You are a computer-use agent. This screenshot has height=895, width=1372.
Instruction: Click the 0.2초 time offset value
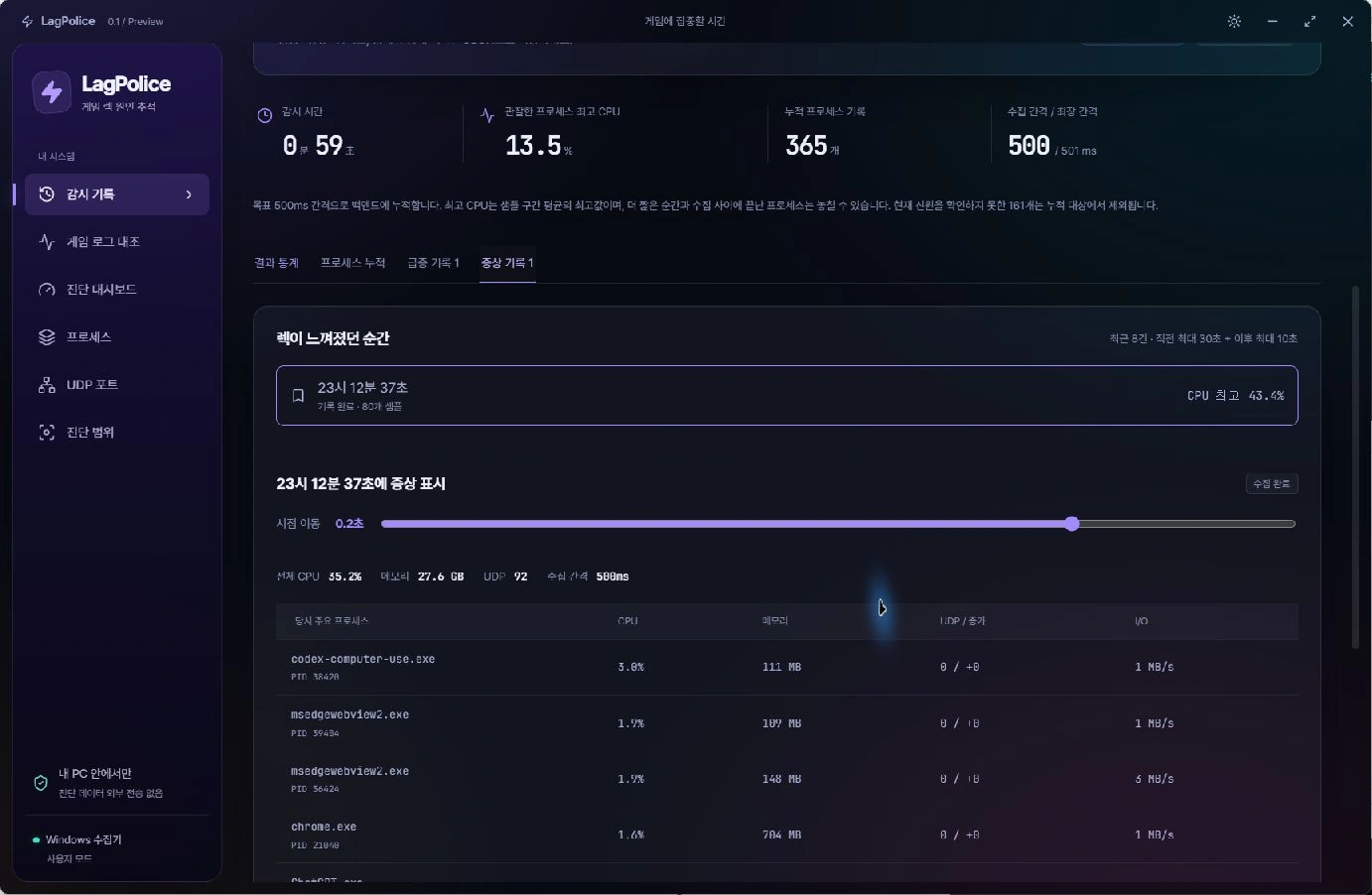(x=349, y=524)
